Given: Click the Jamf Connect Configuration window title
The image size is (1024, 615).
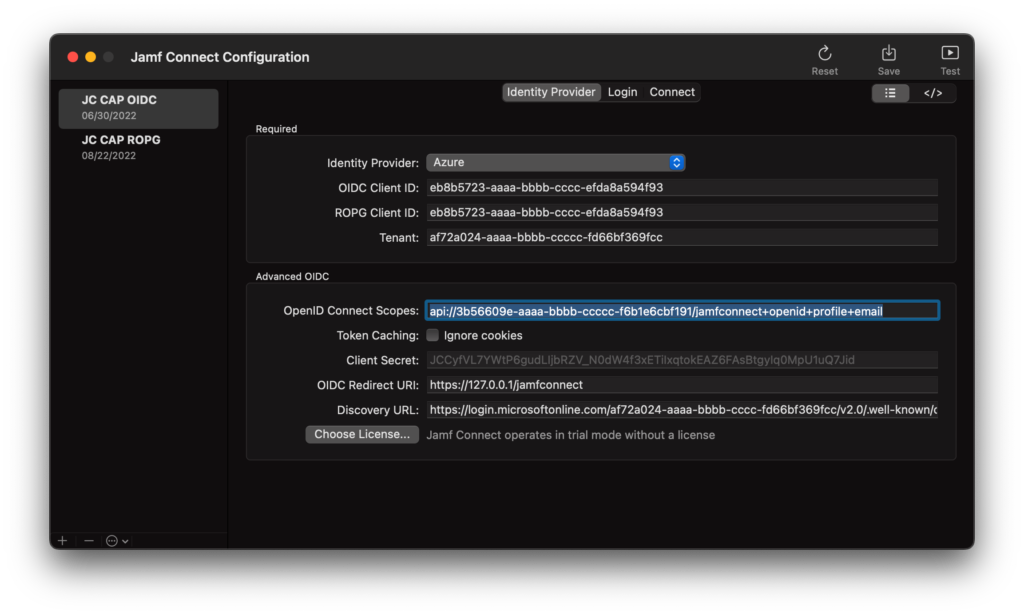Looking at the screenshot, I should click(x=219, y=57).
